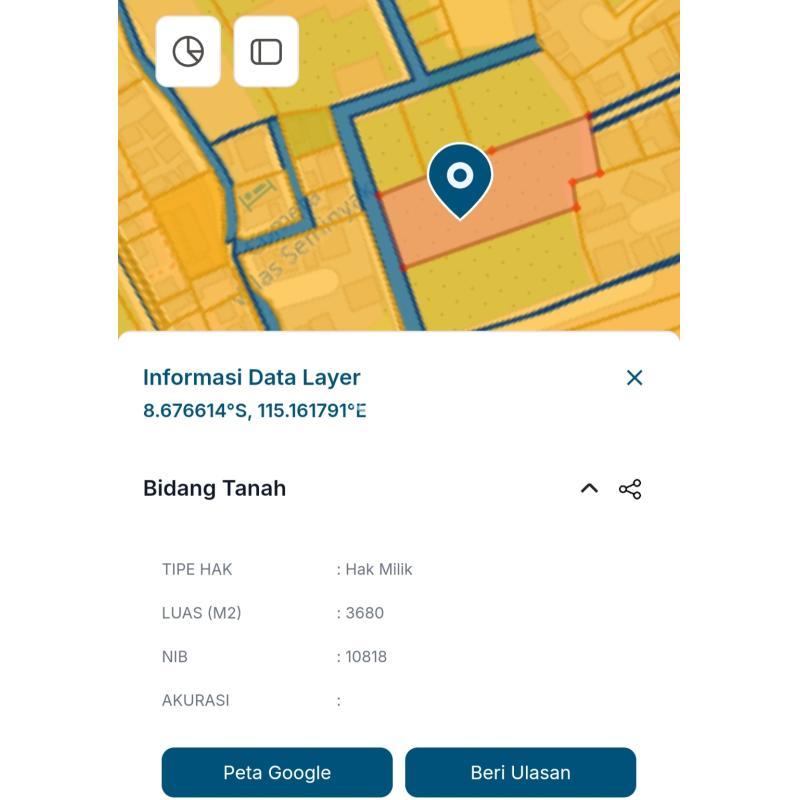Share the Bidang Tanah information
This screenshot has height=800, width=800.
pyautogui.click(x=630, y=489)
